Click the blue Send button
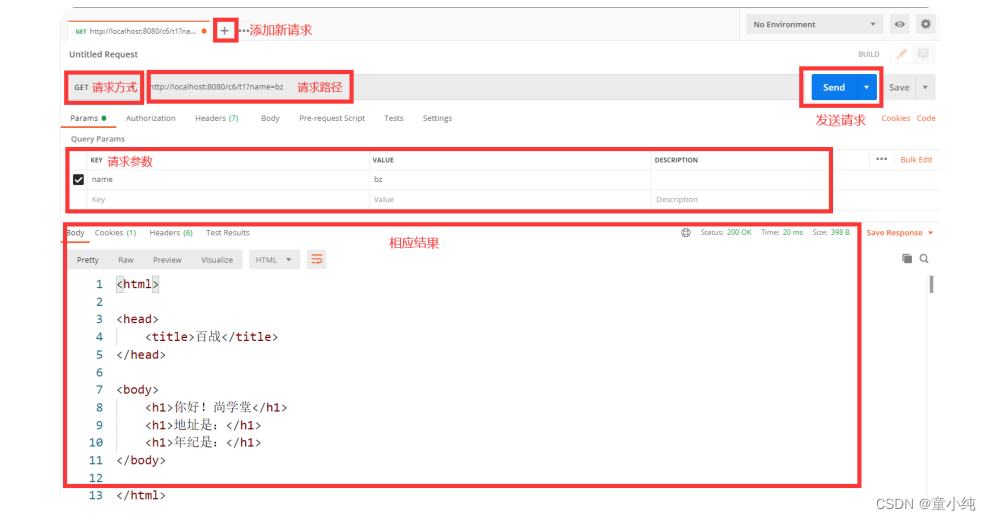 point(834,87)
